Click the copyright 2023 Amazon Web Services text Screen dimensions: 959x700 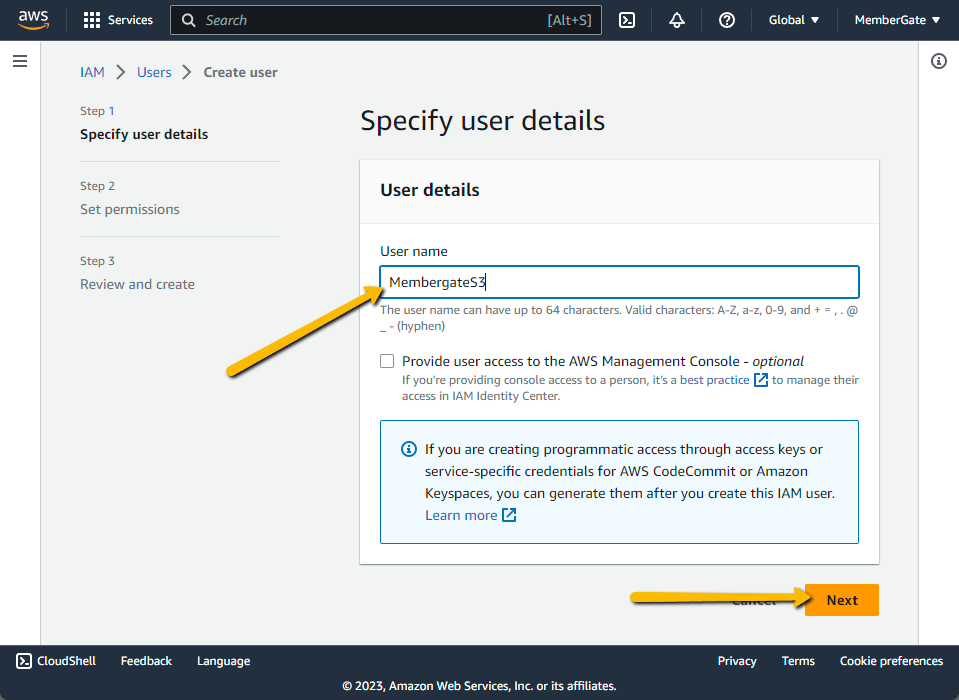[479, 686]
